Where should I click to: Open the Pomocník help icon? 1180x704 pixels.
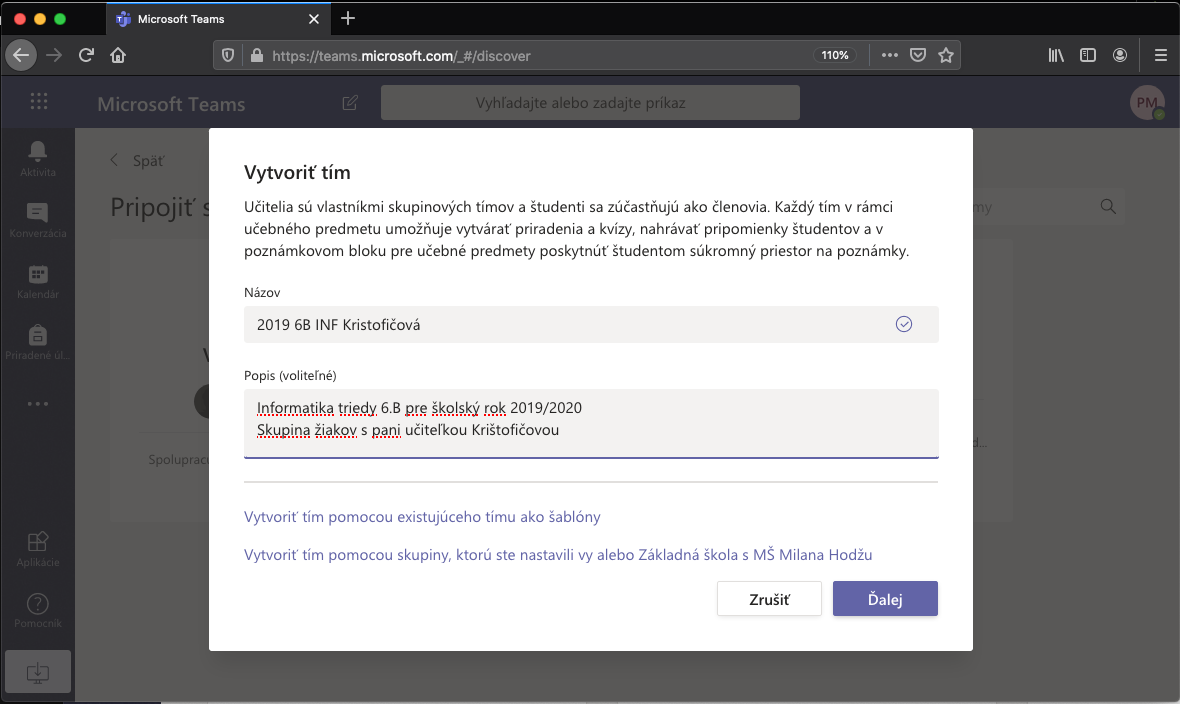pos(37,604)
